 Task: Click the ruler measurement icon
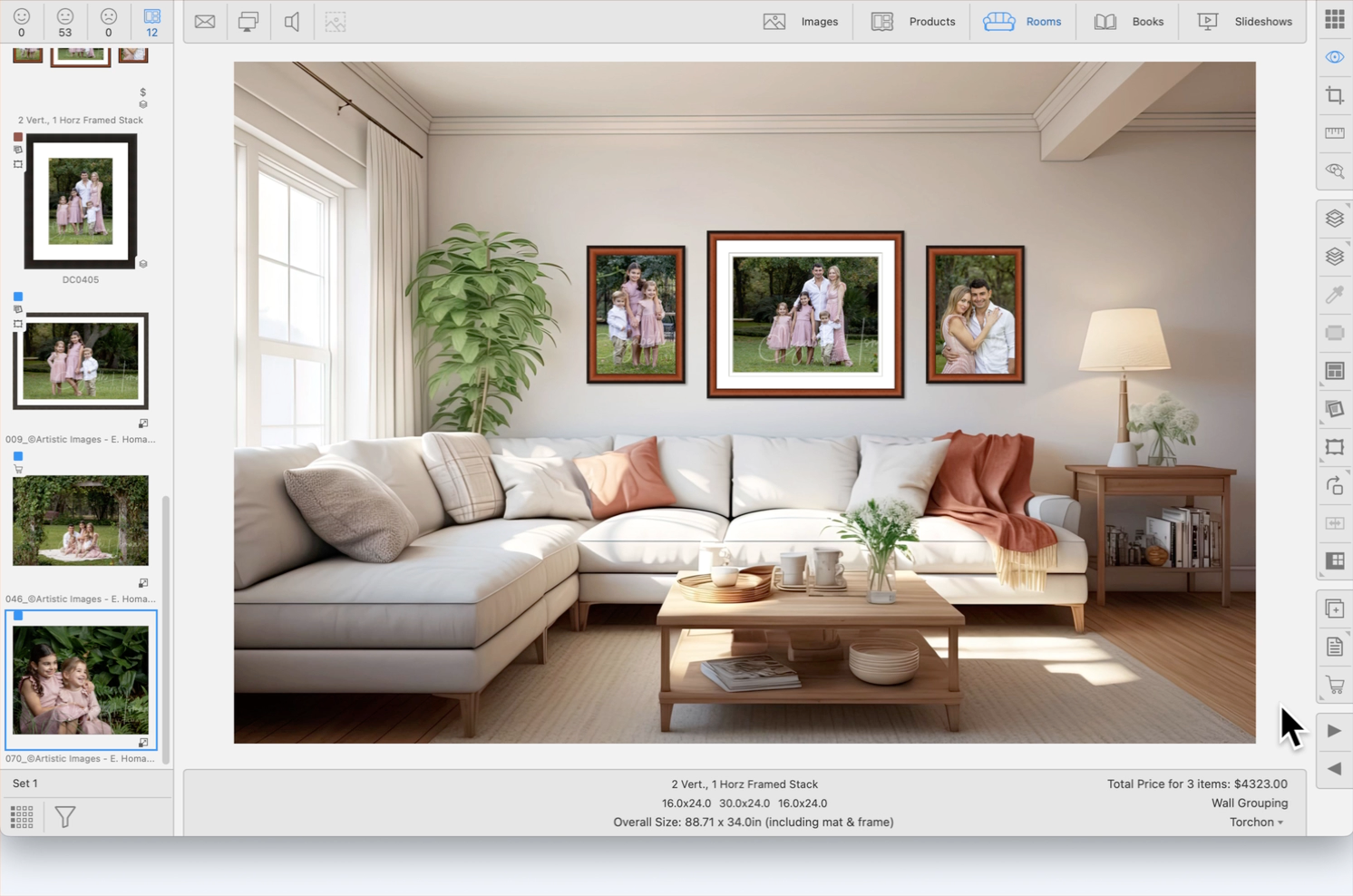point(1334,133)
